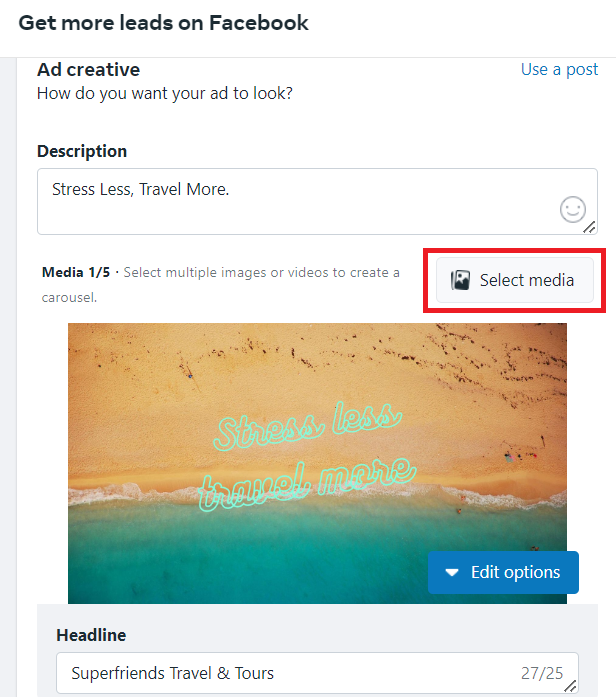Expand the Edit options dropdown arrow
616x697 pixels.
[x=452, y=573]
